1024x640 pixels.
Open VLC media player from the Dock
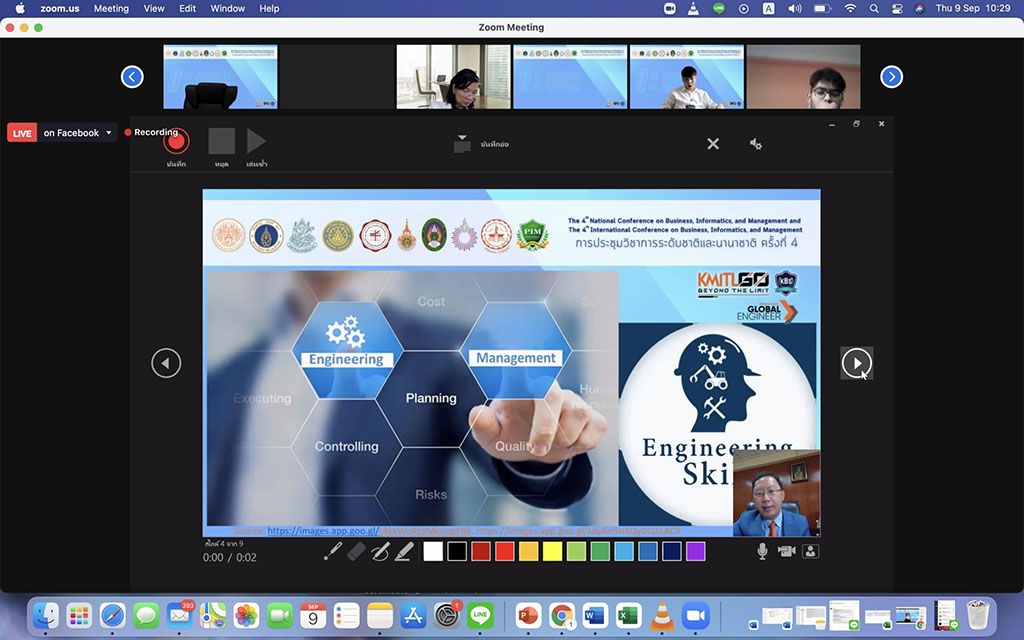[662, 615]
